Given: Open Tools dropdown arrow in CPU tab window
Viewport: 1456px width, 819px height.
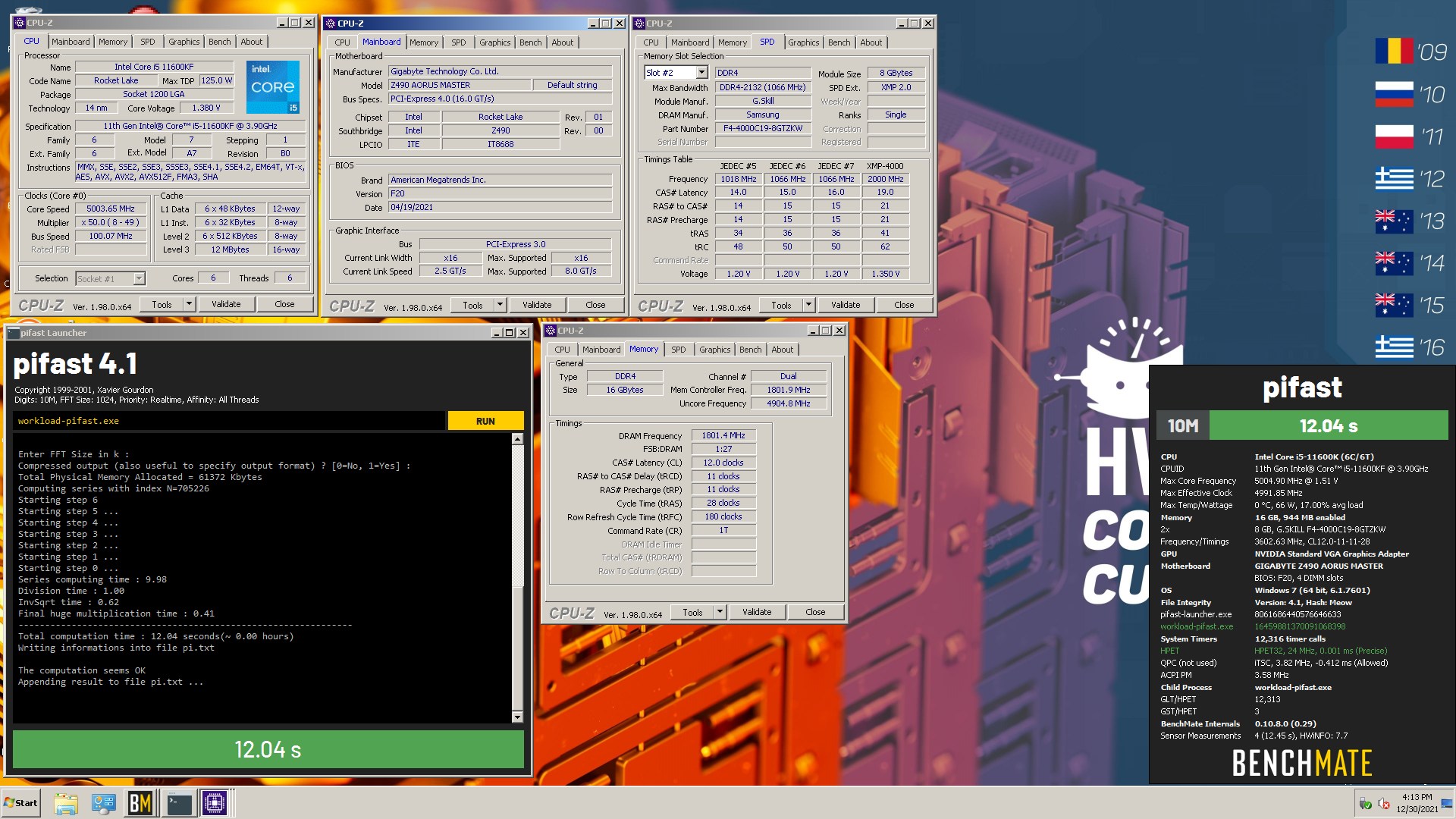Looking at the screenshot, I should click(x=189, y=304).
